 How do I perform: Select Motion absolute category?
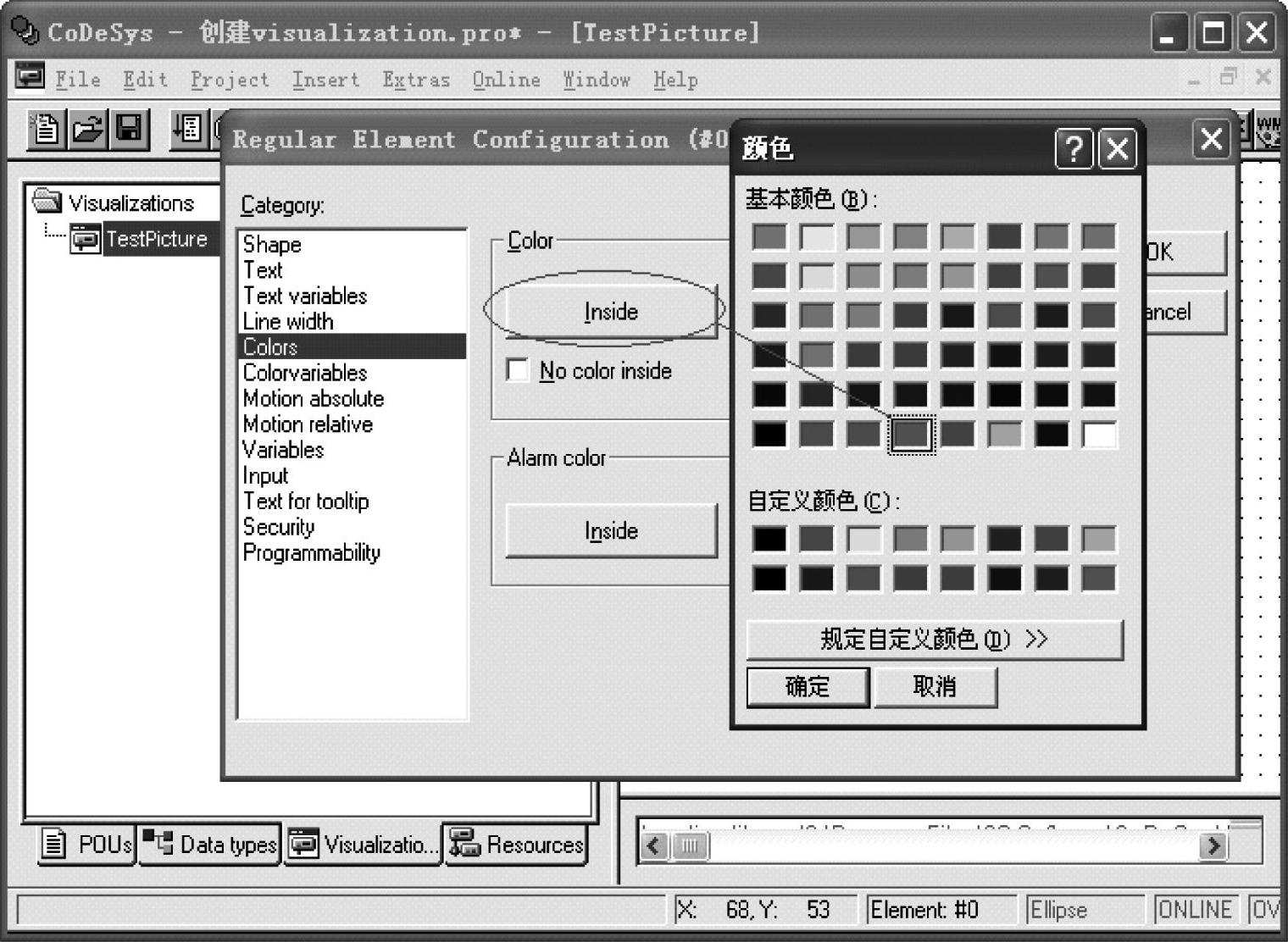(352, 398)
